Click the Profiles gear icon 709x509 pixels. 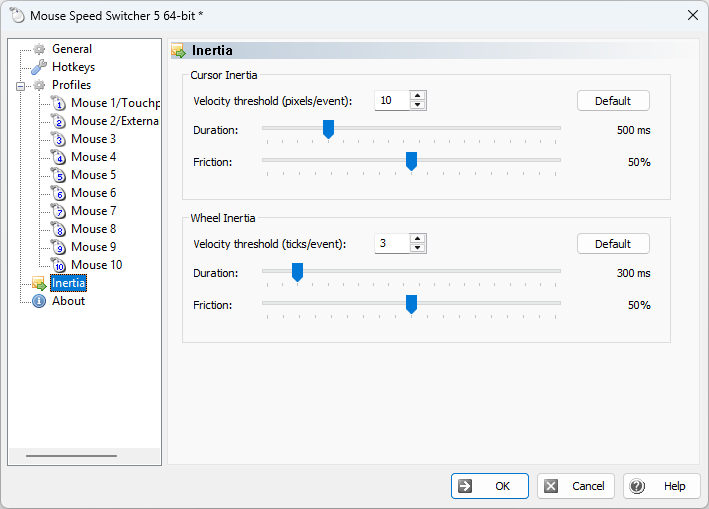39,85
